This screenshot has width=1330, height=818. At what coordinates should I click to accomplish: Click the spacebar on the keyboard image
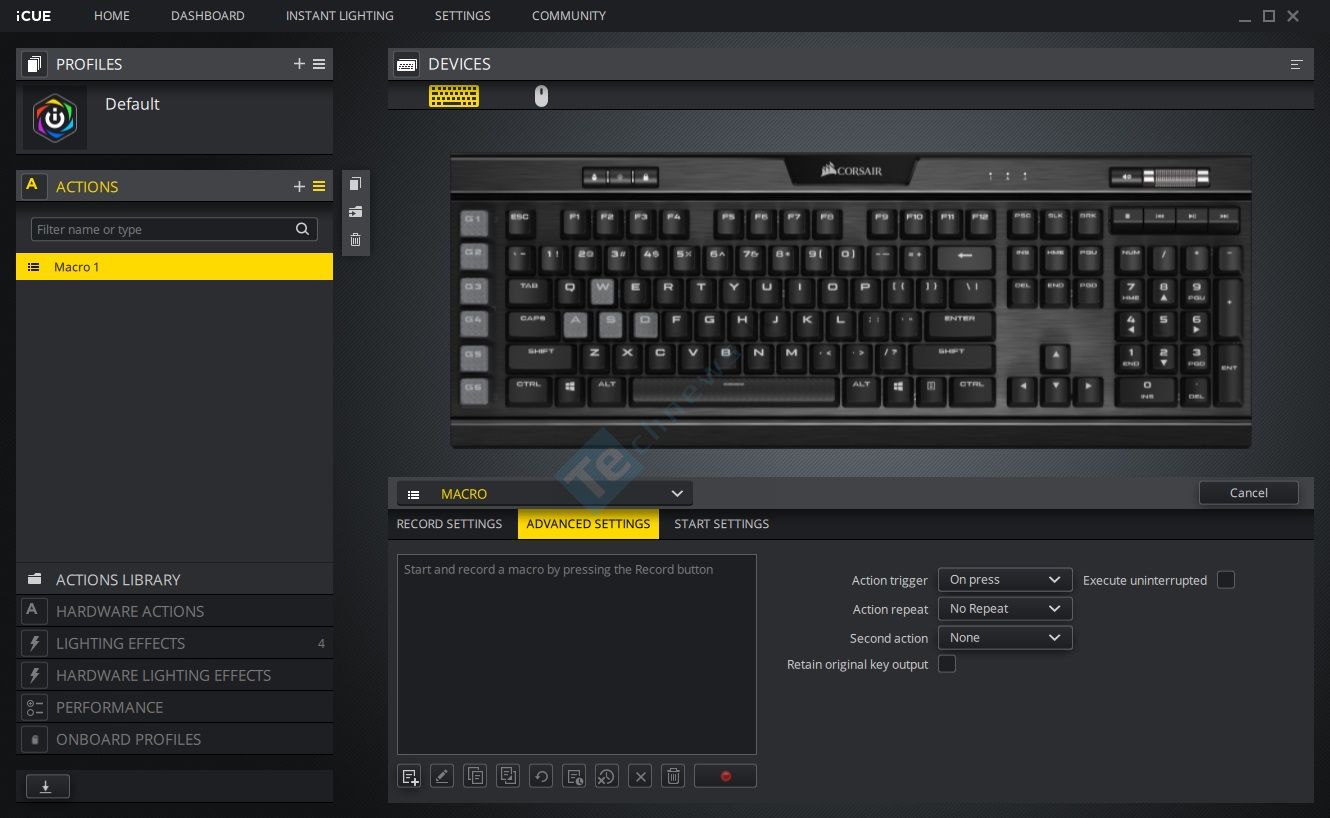click(x=733, y=389)
